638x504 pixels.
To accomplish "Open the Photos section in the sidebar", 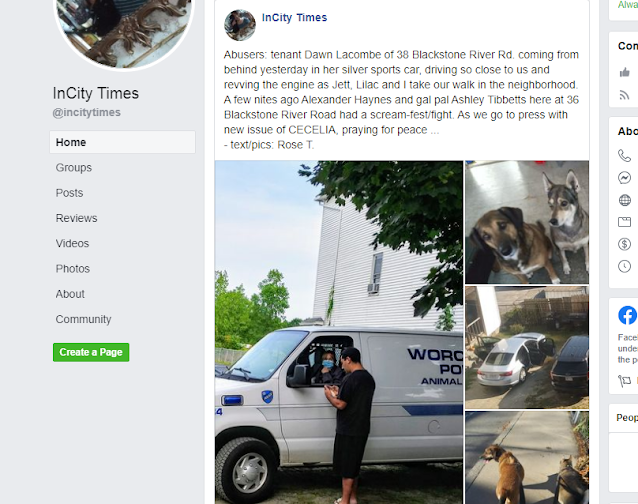I will coord(73,268).
